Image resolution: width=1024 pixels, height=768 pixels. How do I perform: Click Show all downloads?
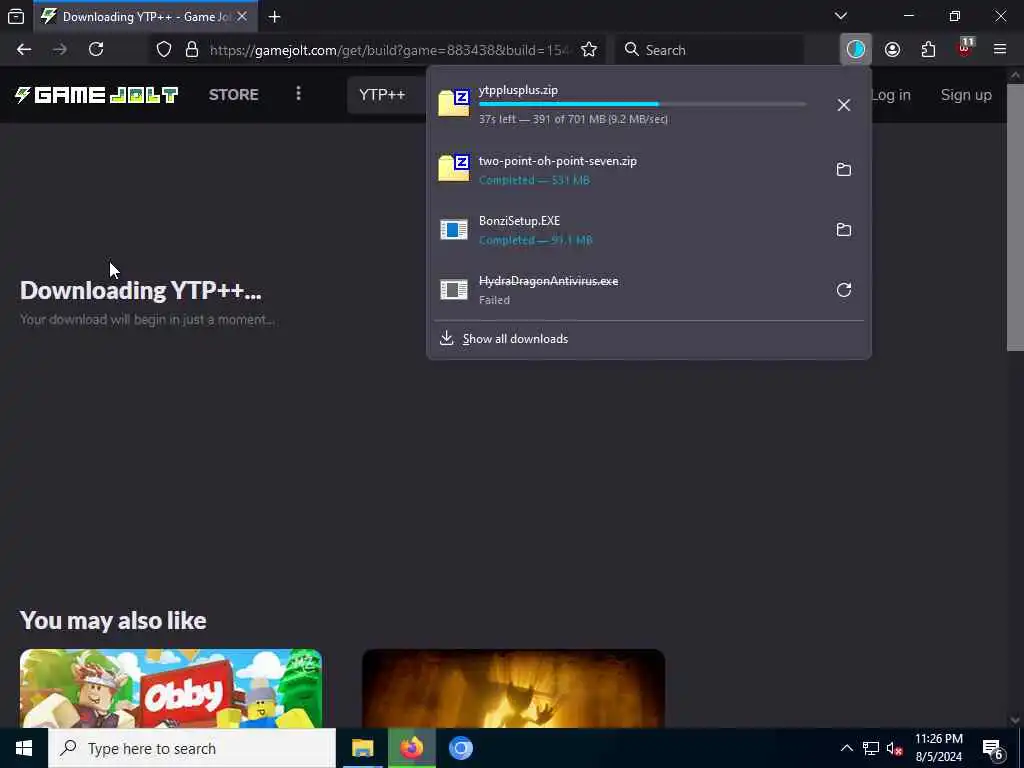(x=515, y=339)
